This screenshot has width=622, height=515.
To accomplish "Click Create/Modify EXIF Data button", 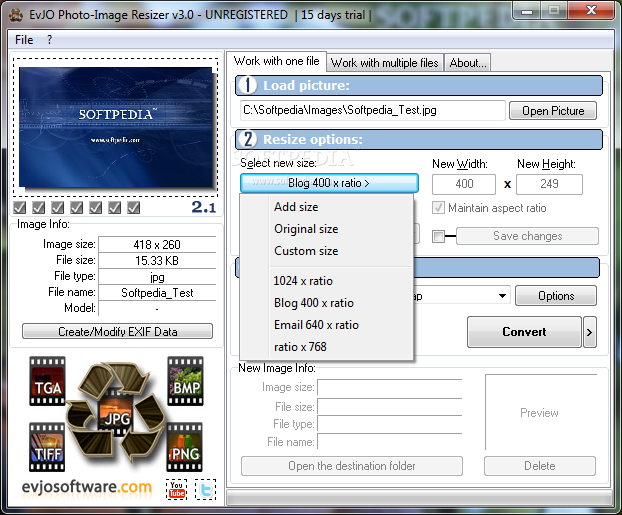I will (x=117, y=331).
